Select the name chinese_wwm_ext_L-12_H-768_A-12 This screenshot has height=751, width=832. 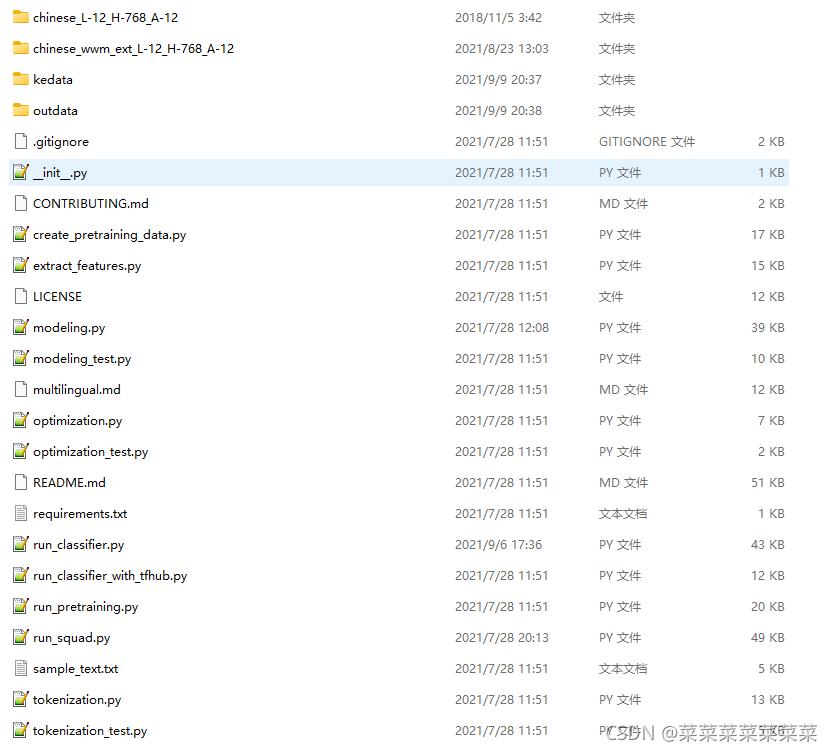click(133, 49)
